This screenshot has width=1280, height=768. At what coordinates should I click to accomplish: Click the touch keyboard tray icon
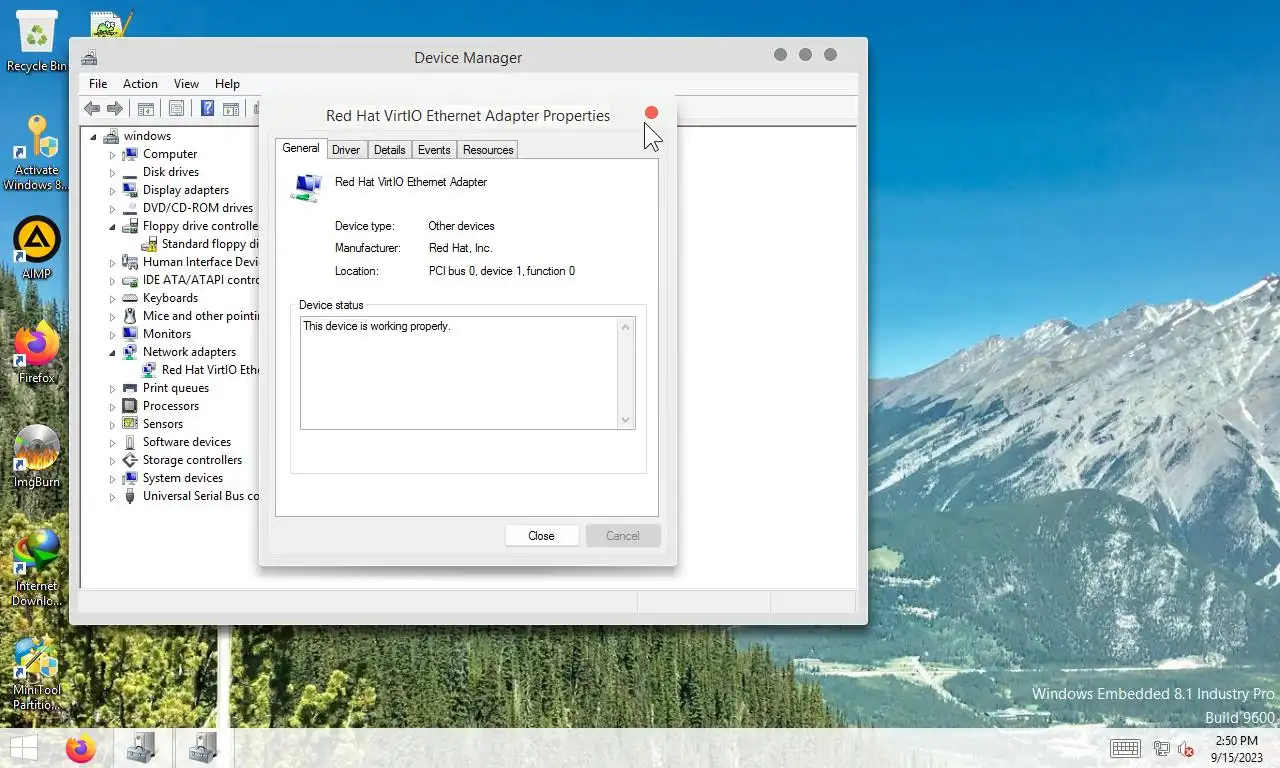[x=1125, y=748]
